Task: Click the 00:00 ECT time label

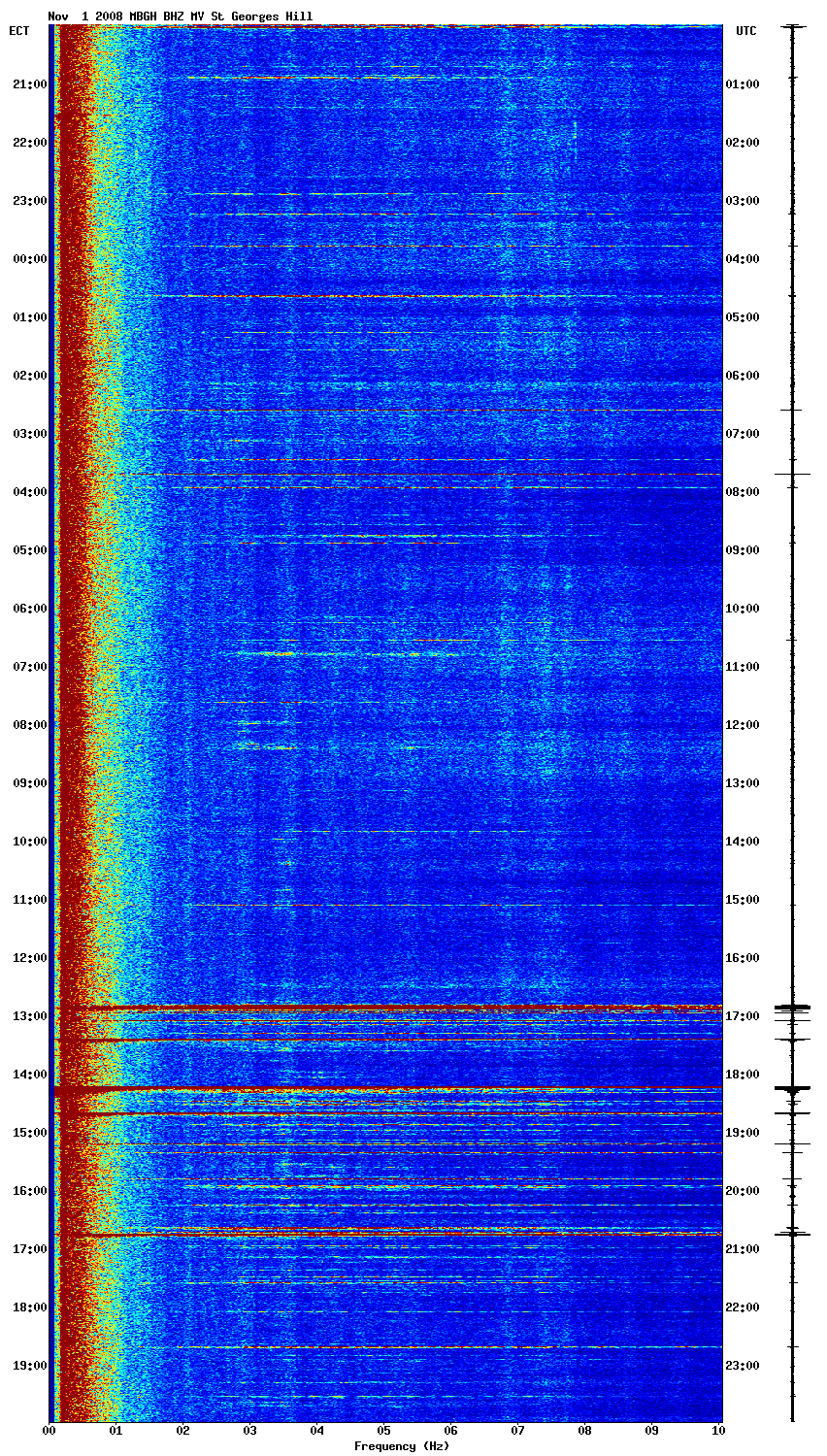Action: click(x=29, y=259)
